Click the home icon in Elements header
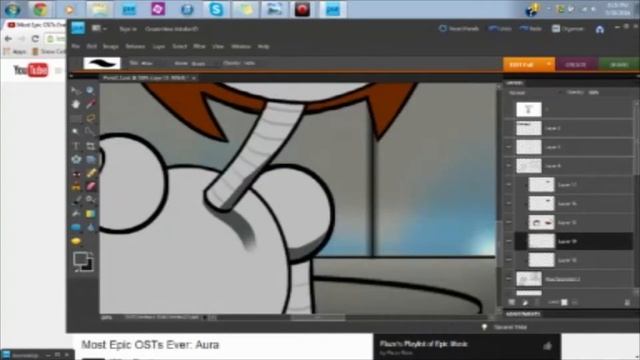 [600, 29]
